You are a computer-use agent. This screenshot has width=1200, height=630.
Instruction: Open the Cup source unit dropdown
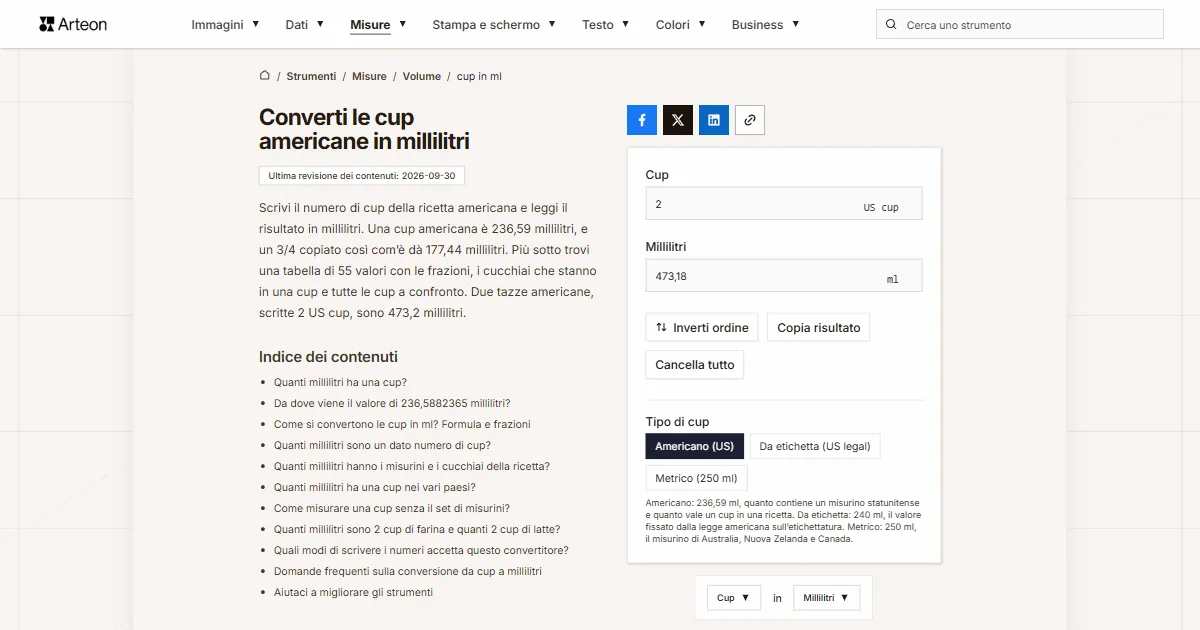(734, 598)
